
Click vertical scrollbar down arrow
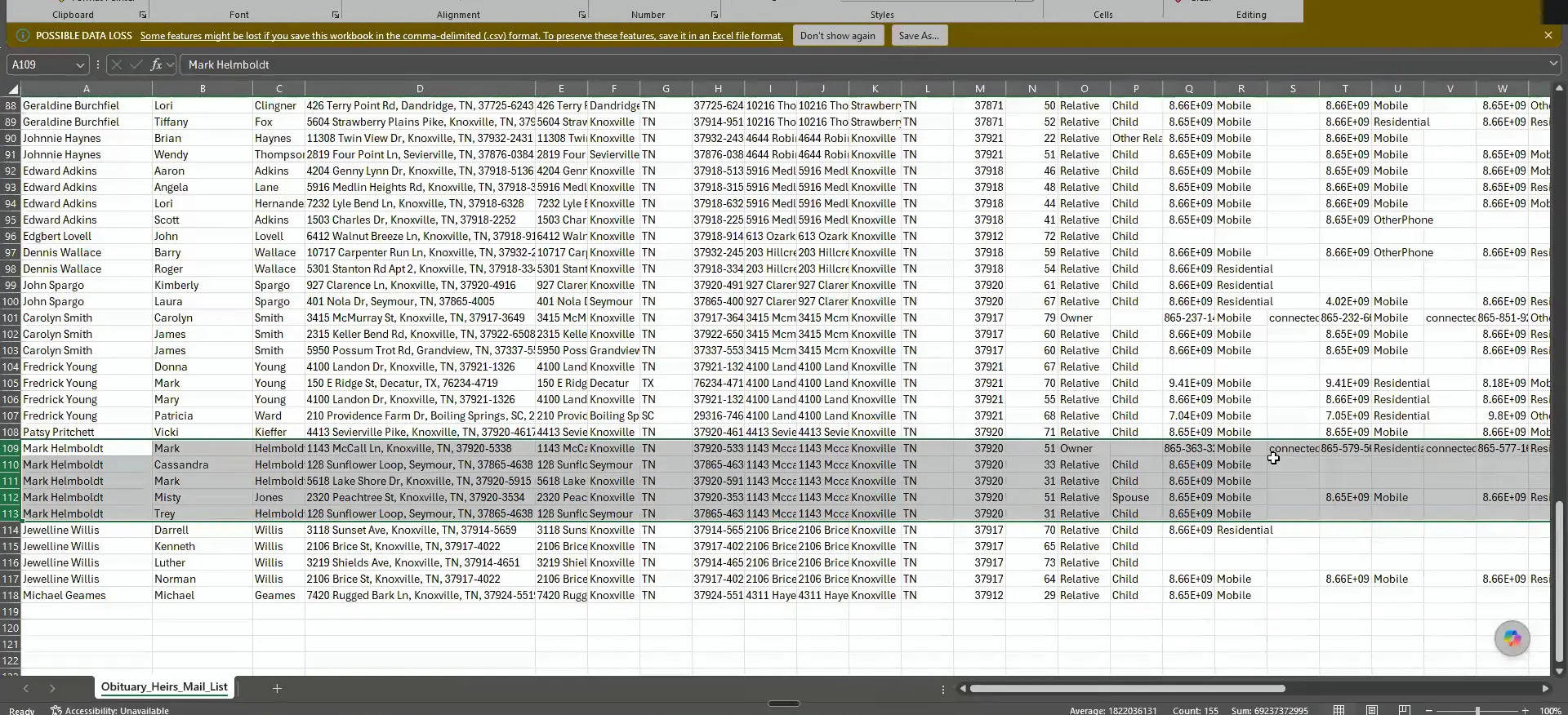(x=1559, y=671)
